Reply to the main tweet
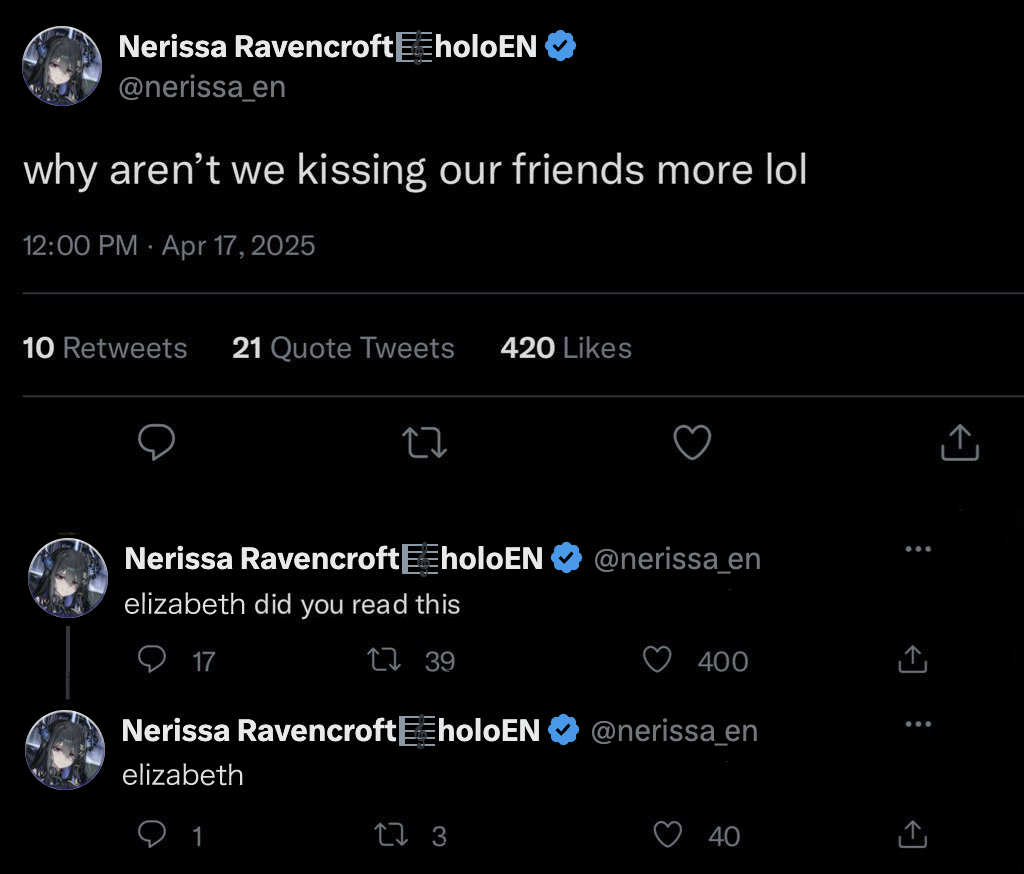The image size is (1024, 874). pyautogui.click(x=155, y=442)
